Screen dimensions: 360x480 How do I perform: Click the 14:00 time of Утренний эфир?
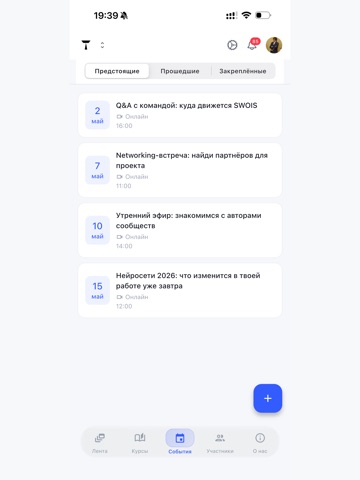tap(124, 246)
